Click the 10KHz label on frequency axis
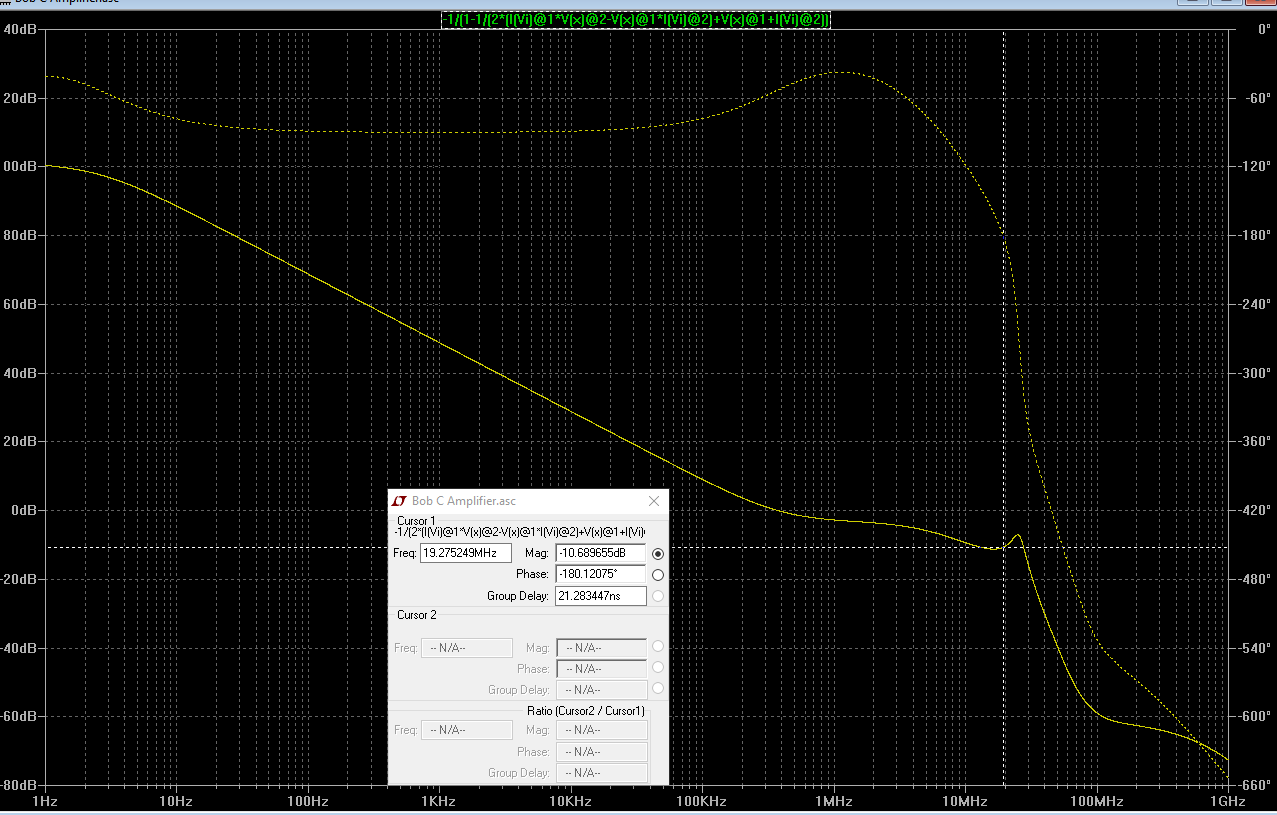1277x815 pixels. 570,802
